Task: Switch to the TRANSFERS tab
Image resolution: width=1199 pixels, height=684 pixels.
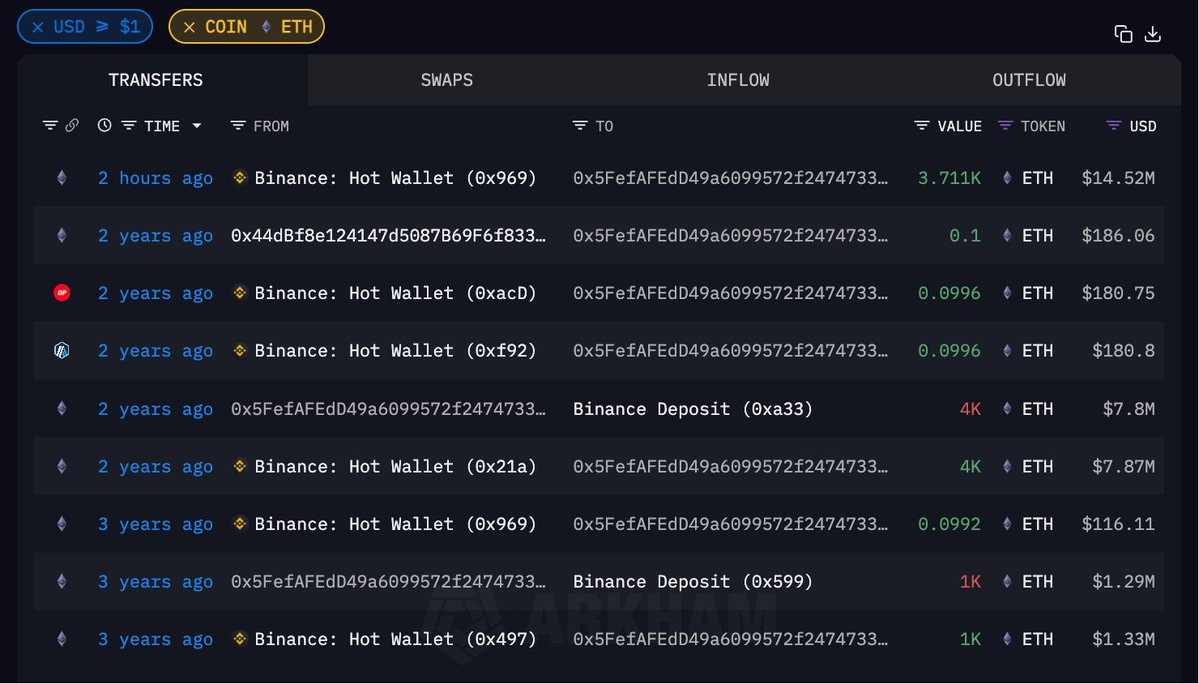Action: point(155,80)
